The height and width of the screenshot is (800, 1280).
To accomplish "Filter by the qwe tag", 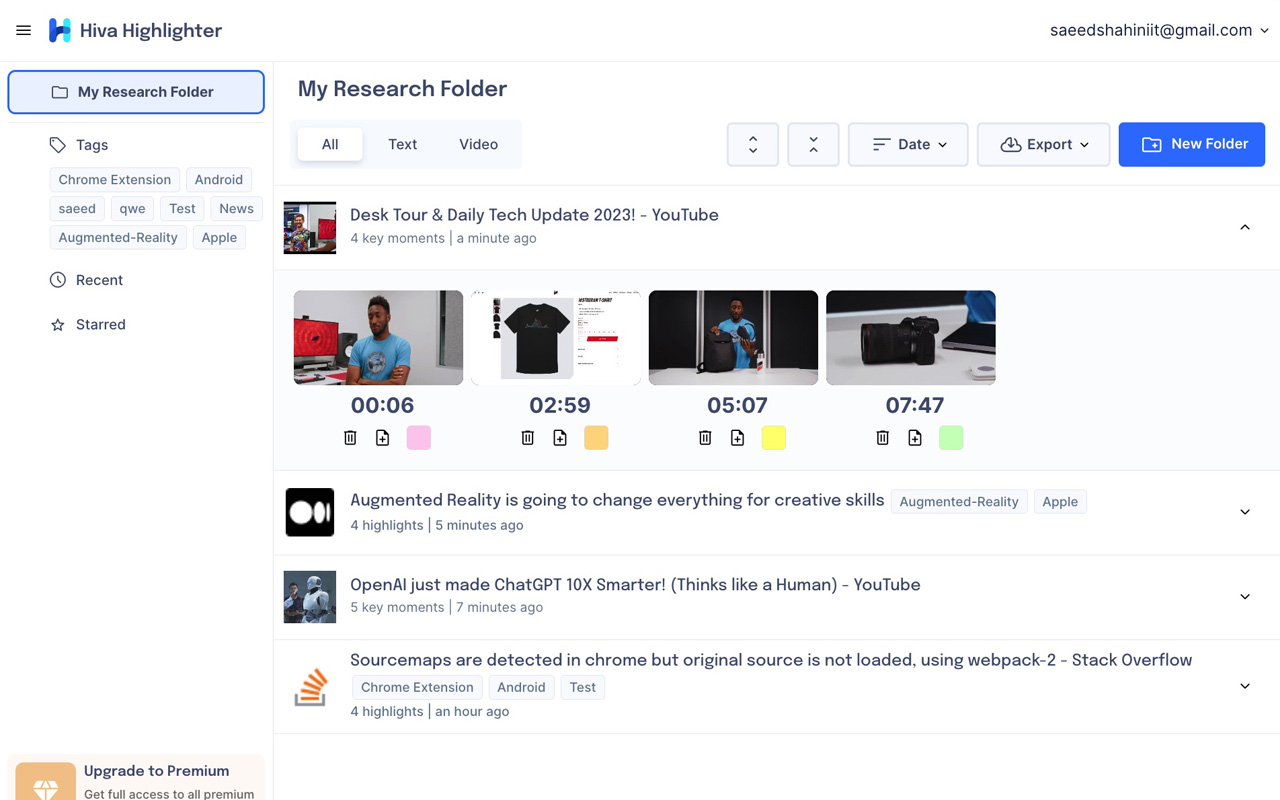I will click(x=132, y=209).
